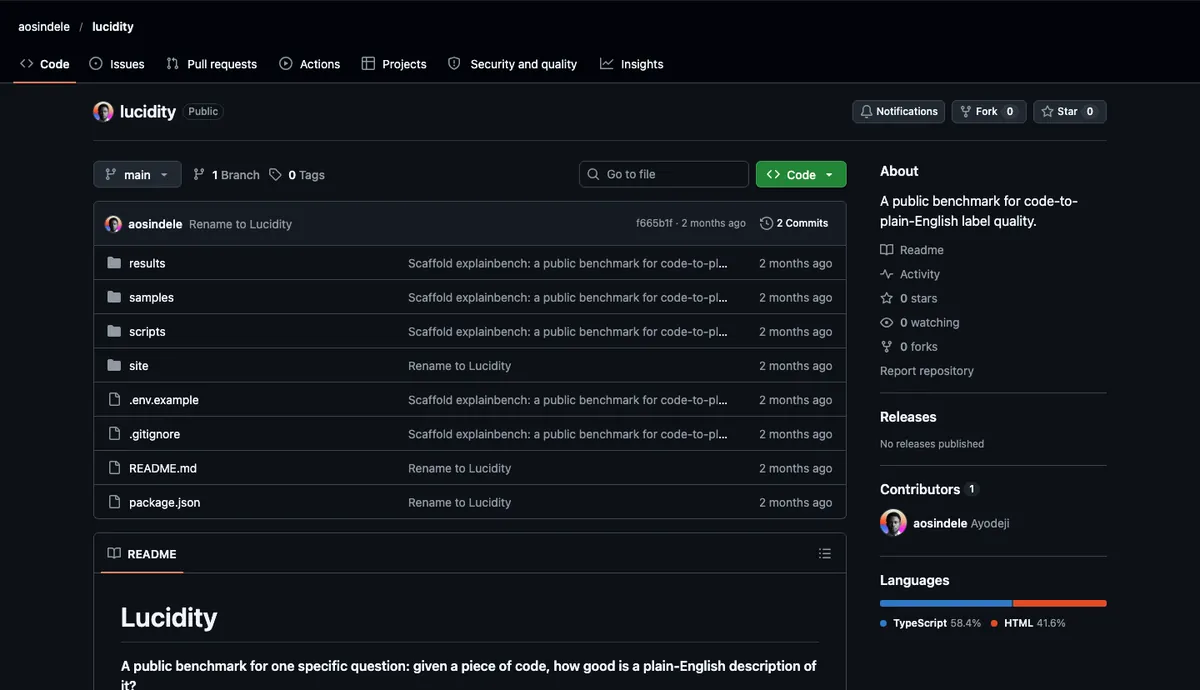Select the README tab above file content
Screen dimensions: 1200x690
coord(142,554)
